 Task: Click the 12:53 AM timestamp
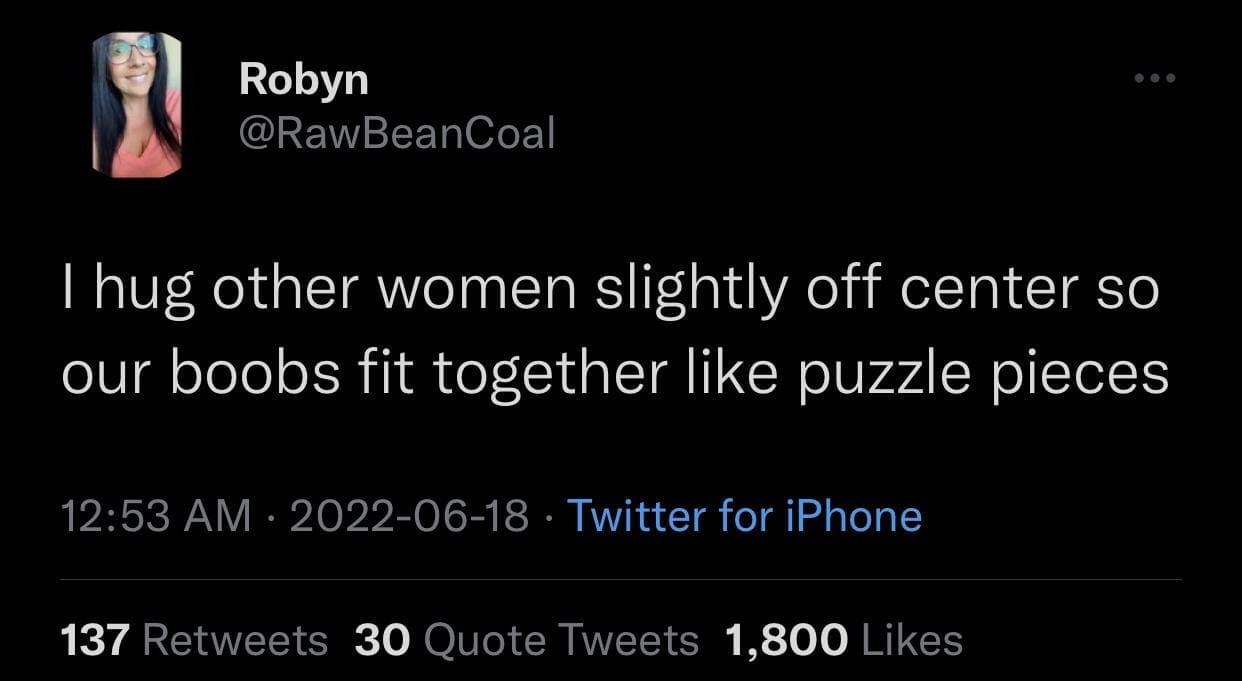[x=156, y=516]
